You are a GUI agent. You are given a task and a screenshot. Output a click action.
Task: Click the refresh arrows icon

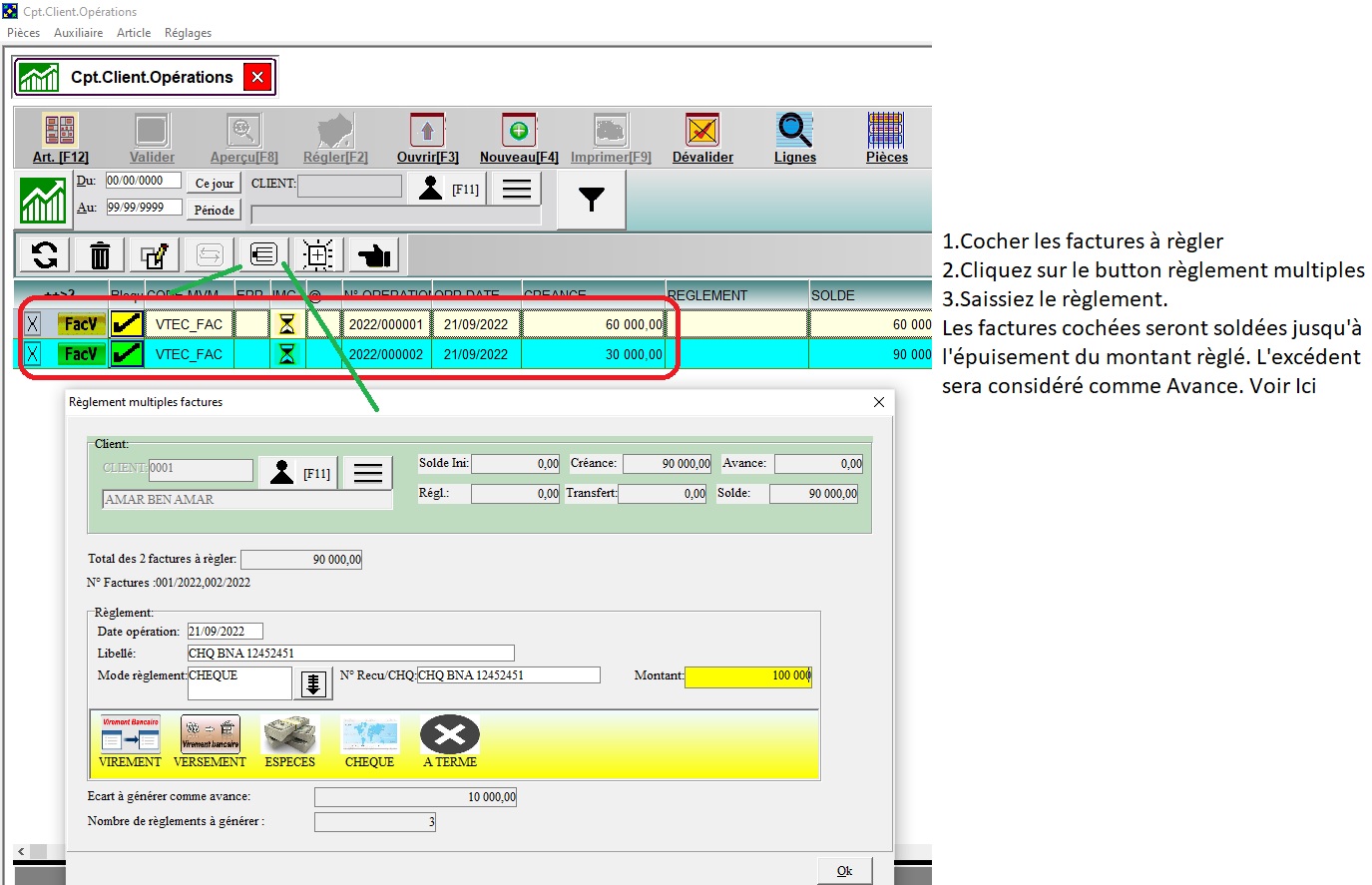45,255
